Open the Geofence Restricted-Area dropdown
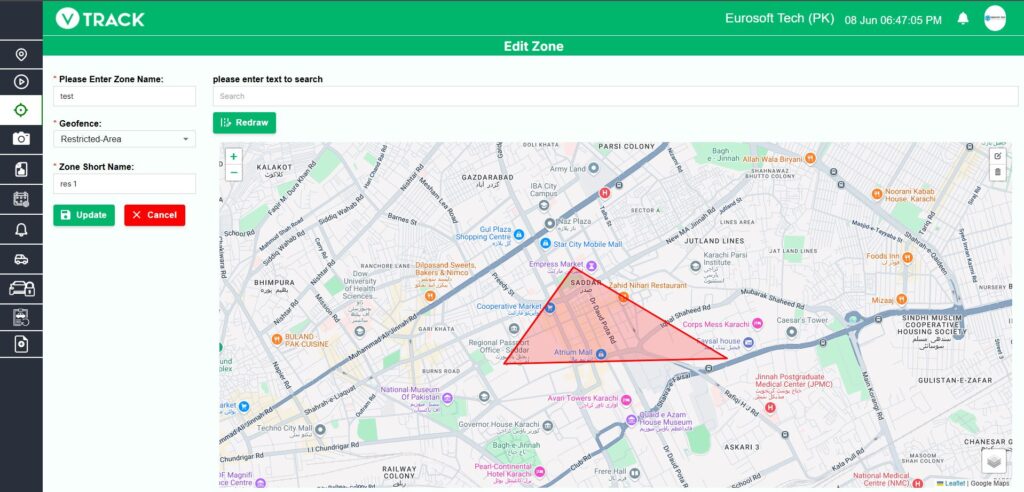This screenshot has height=492, width=1024. pos(125,139)
